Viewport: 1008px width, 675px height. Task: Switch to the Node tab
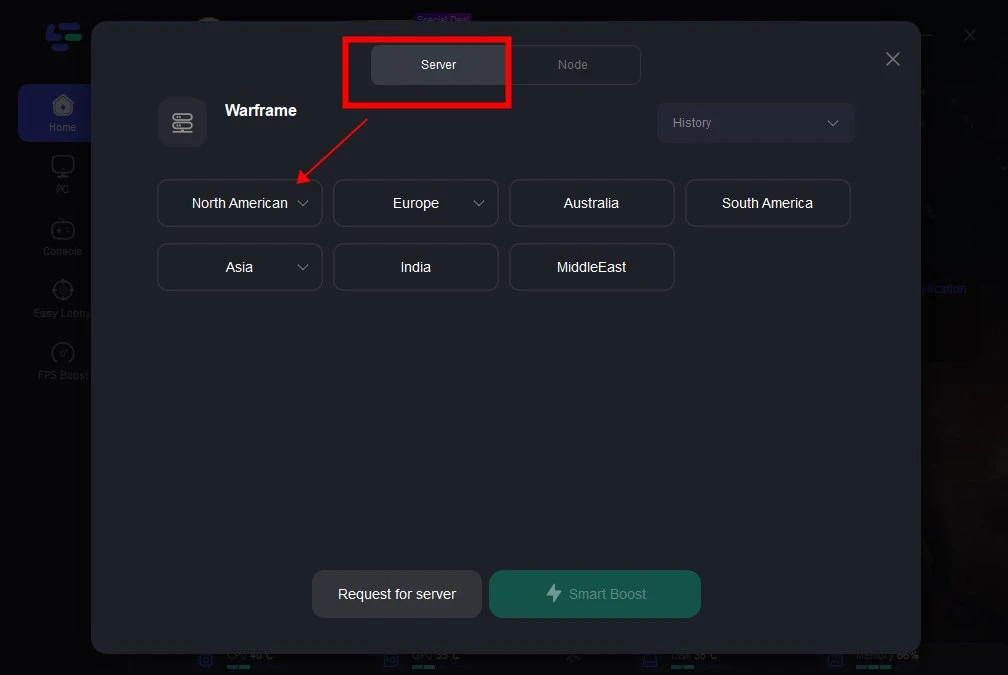click(x=572, y=65)
